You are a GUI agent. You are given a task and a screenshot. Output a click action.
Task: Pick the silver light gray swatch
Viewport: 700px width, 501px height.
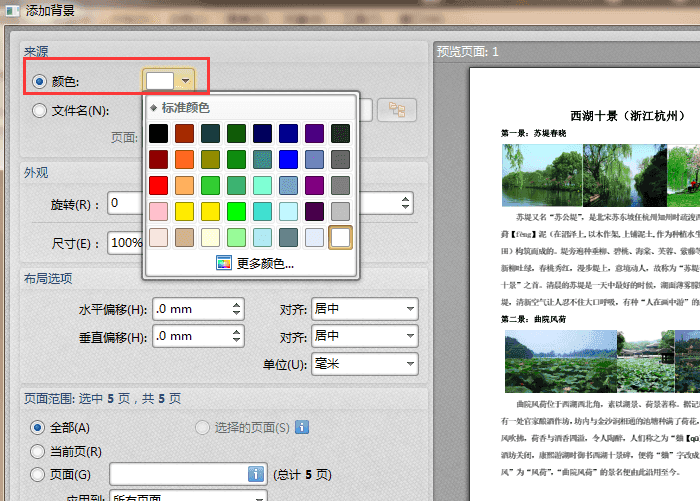(x=340, y=211)
